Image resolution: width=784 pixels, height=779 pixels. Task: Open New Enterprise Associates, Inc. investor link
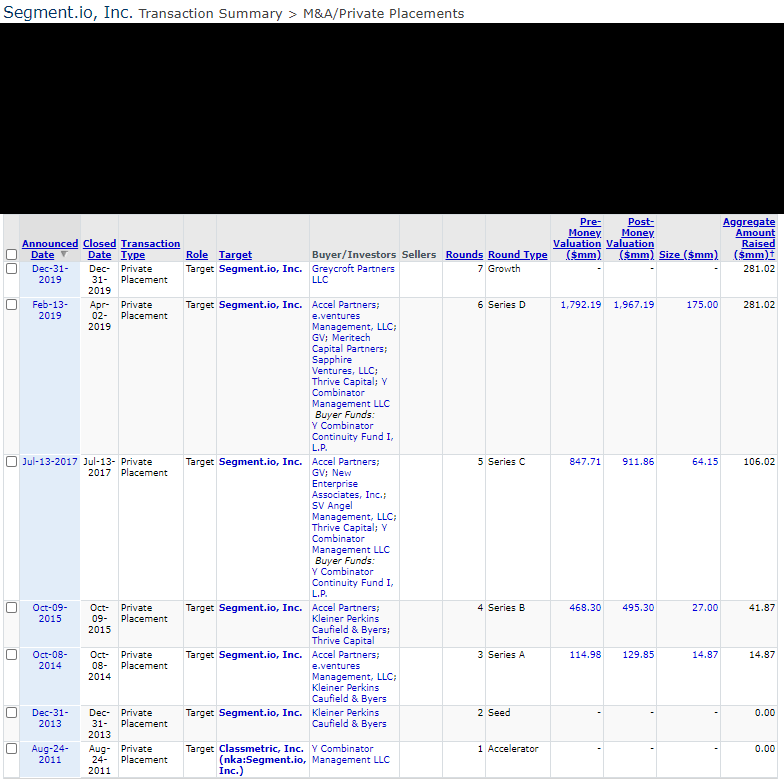pos(349,484)
